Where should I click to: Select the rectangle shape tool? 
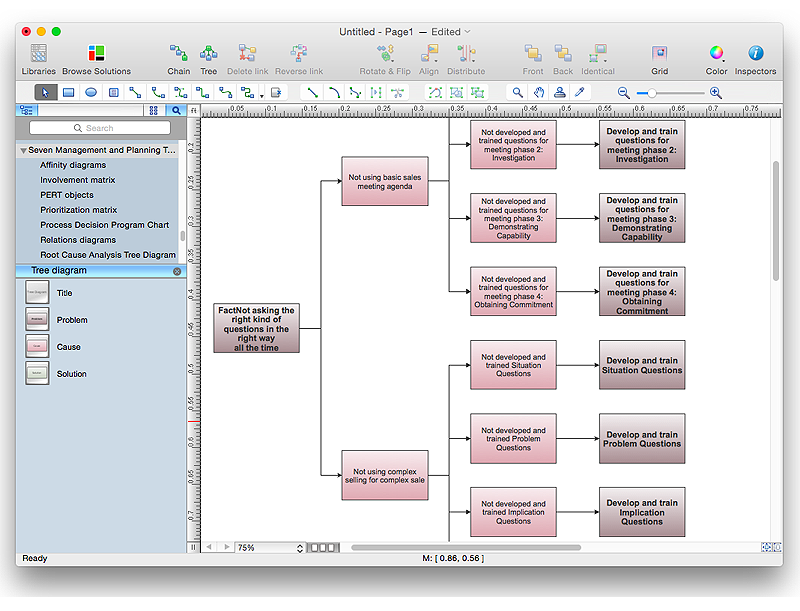[x=69, y=92]
